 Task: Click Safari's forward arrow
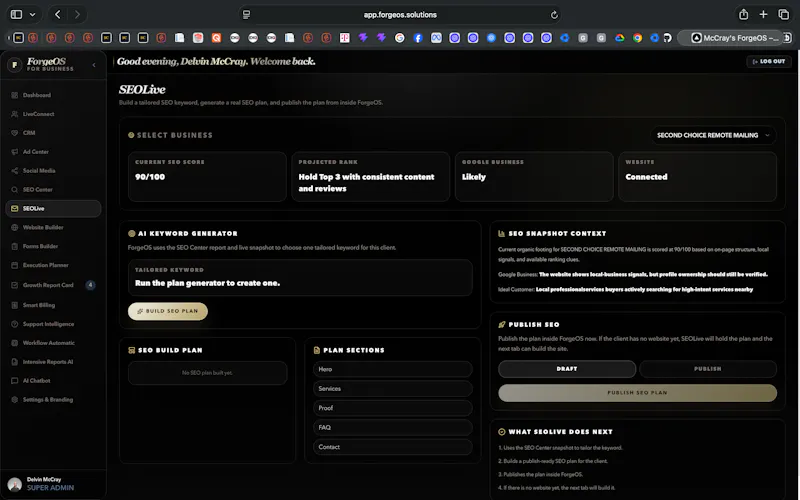click(x=77, y=14)
